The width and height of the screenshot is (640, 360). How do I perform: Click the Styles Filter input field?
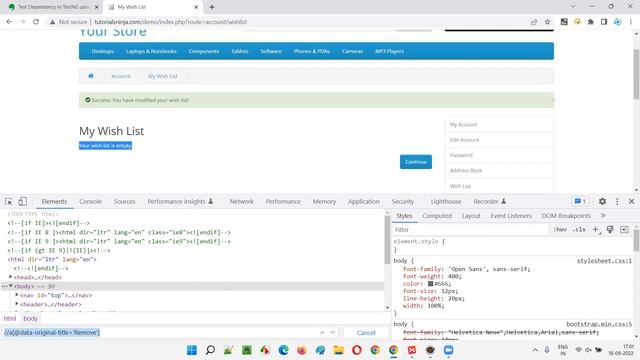[x=469, y=230]
